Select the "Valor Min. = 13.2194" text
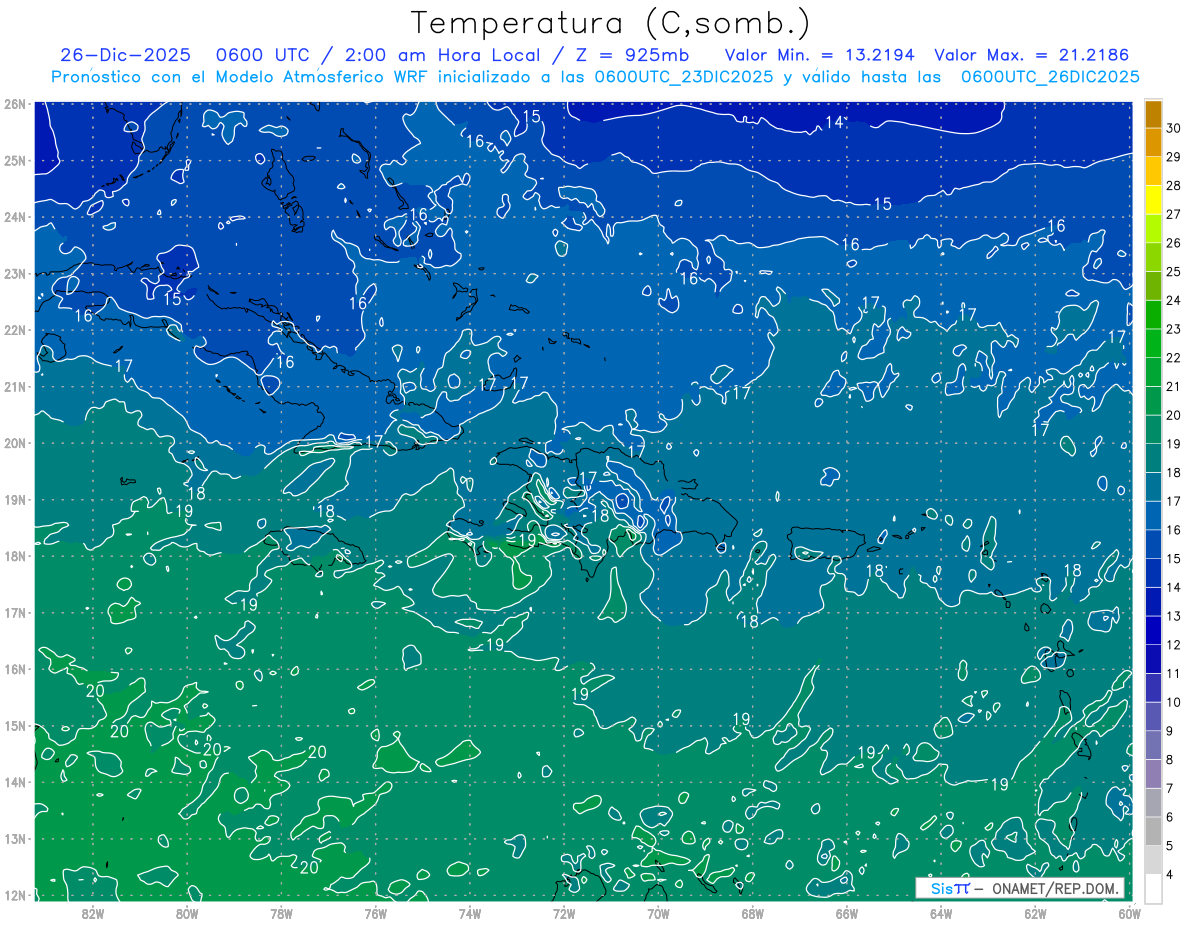 pyautogui.click(x=820, y=55)
